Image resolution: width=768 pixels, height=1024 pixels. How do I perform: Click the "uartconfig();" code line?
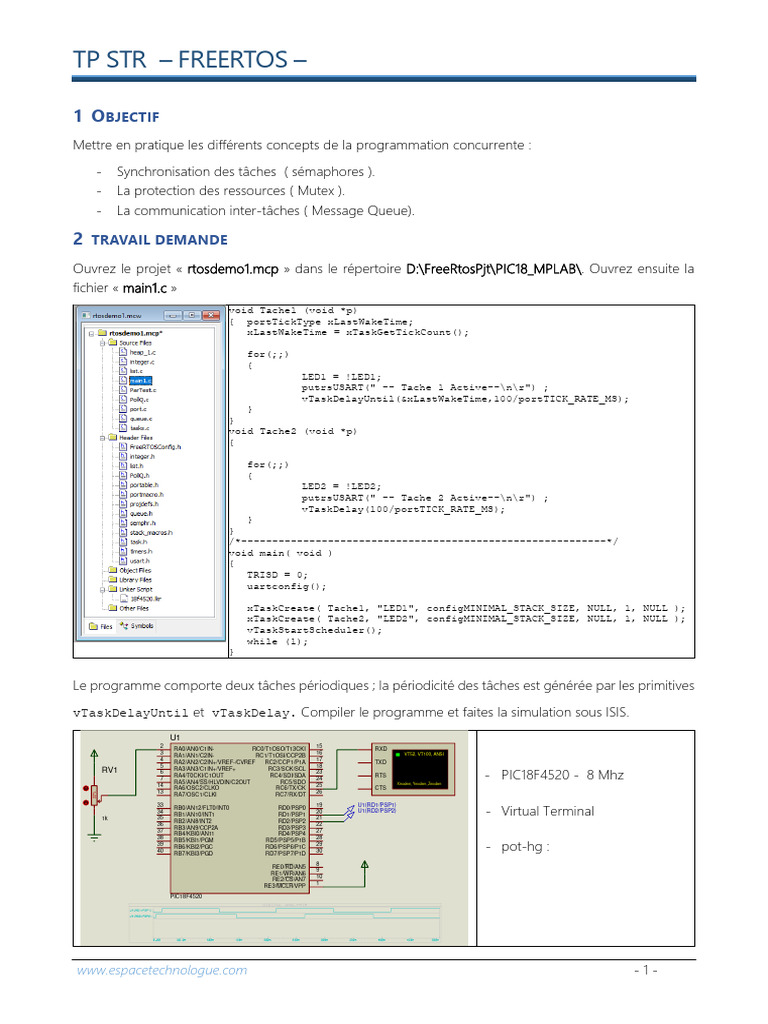click(286, 586)
